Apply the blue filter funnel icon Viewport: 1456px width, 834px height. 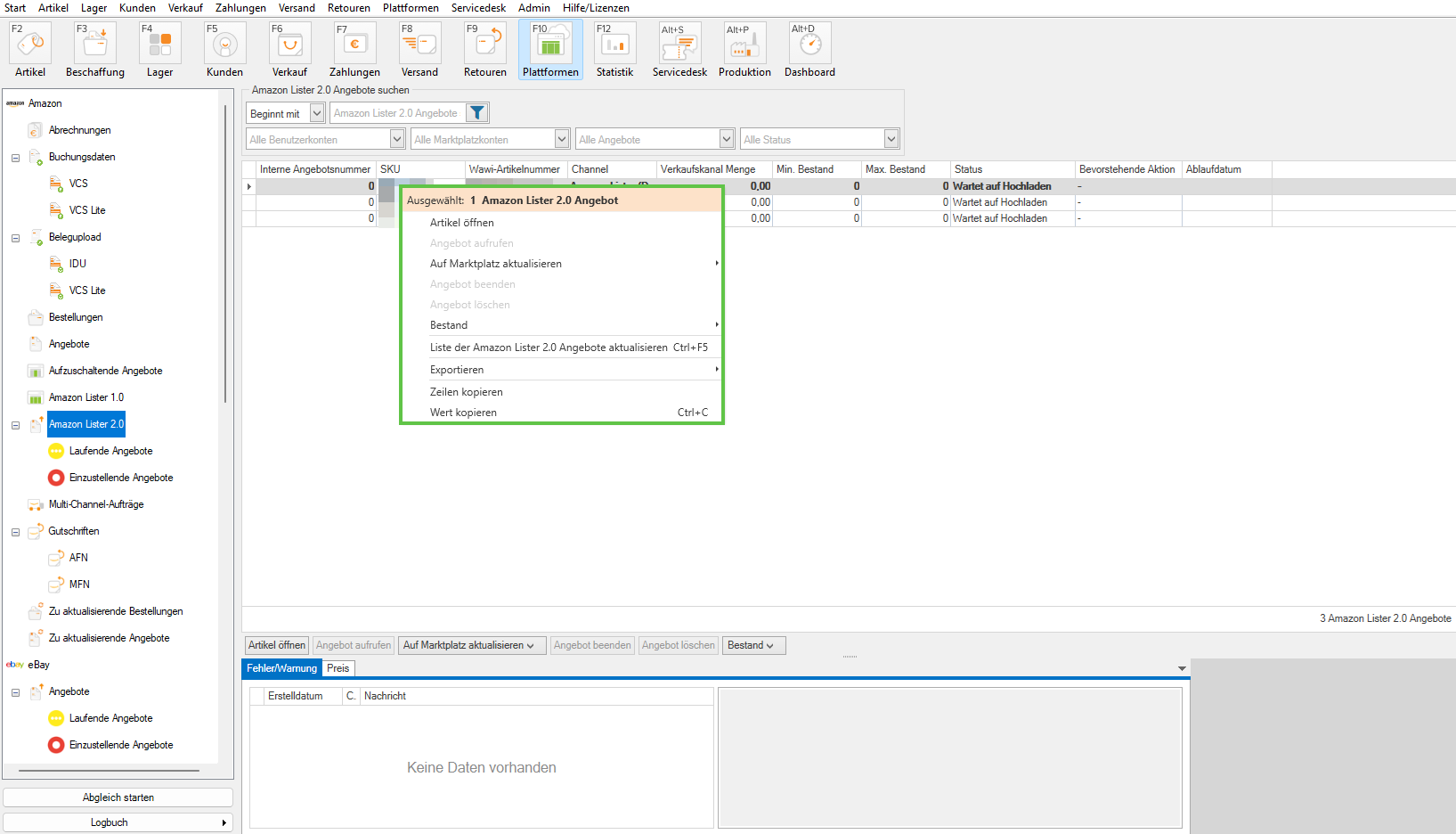(x=477, y=113)
